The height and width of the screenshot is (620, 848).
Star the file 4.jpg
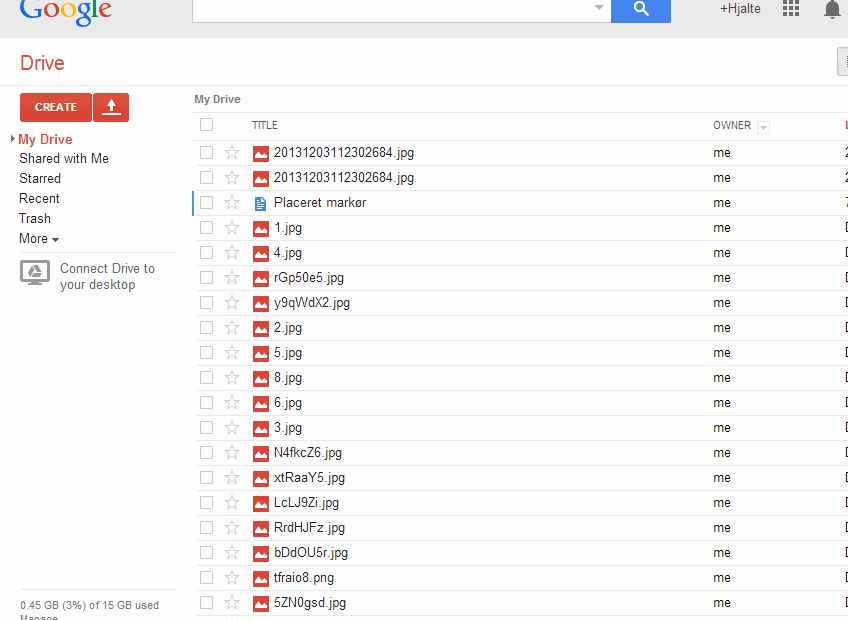click(x=232, y=252)
